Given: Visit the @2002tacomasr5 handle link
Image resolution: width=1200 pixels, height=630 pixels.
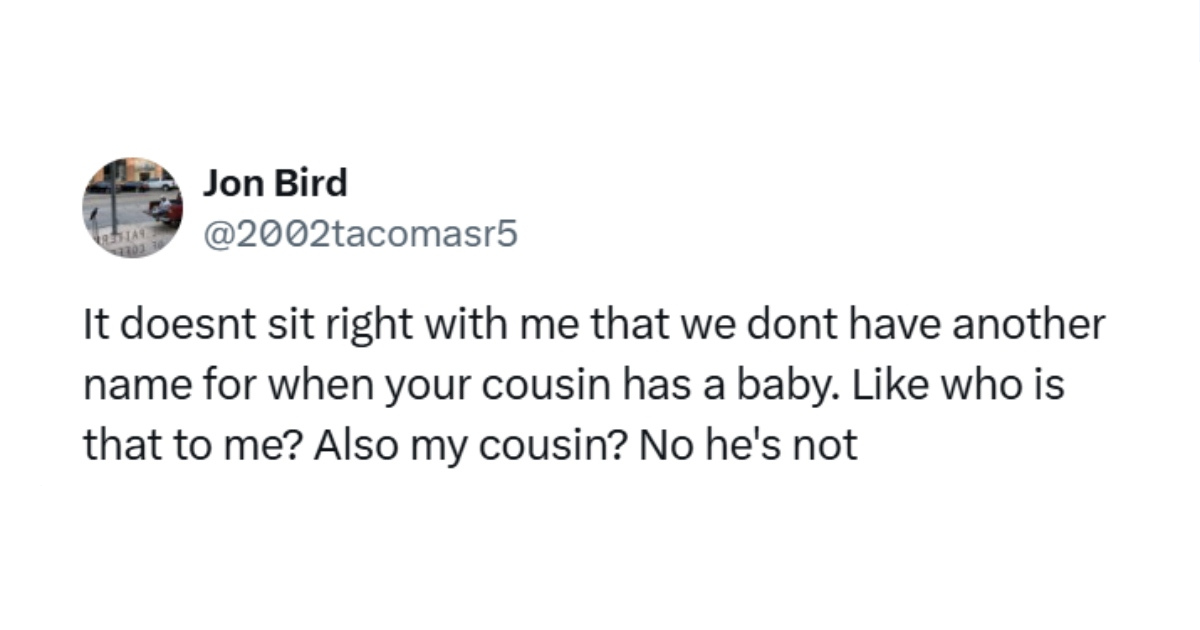Looking at the screenshot, I should pyautogui.click(x=361, y=236).
